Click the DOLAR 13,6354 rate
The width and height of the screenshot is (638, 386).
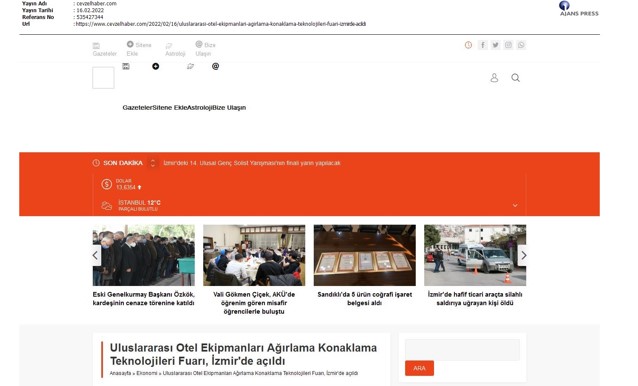[x=129, y=184]
